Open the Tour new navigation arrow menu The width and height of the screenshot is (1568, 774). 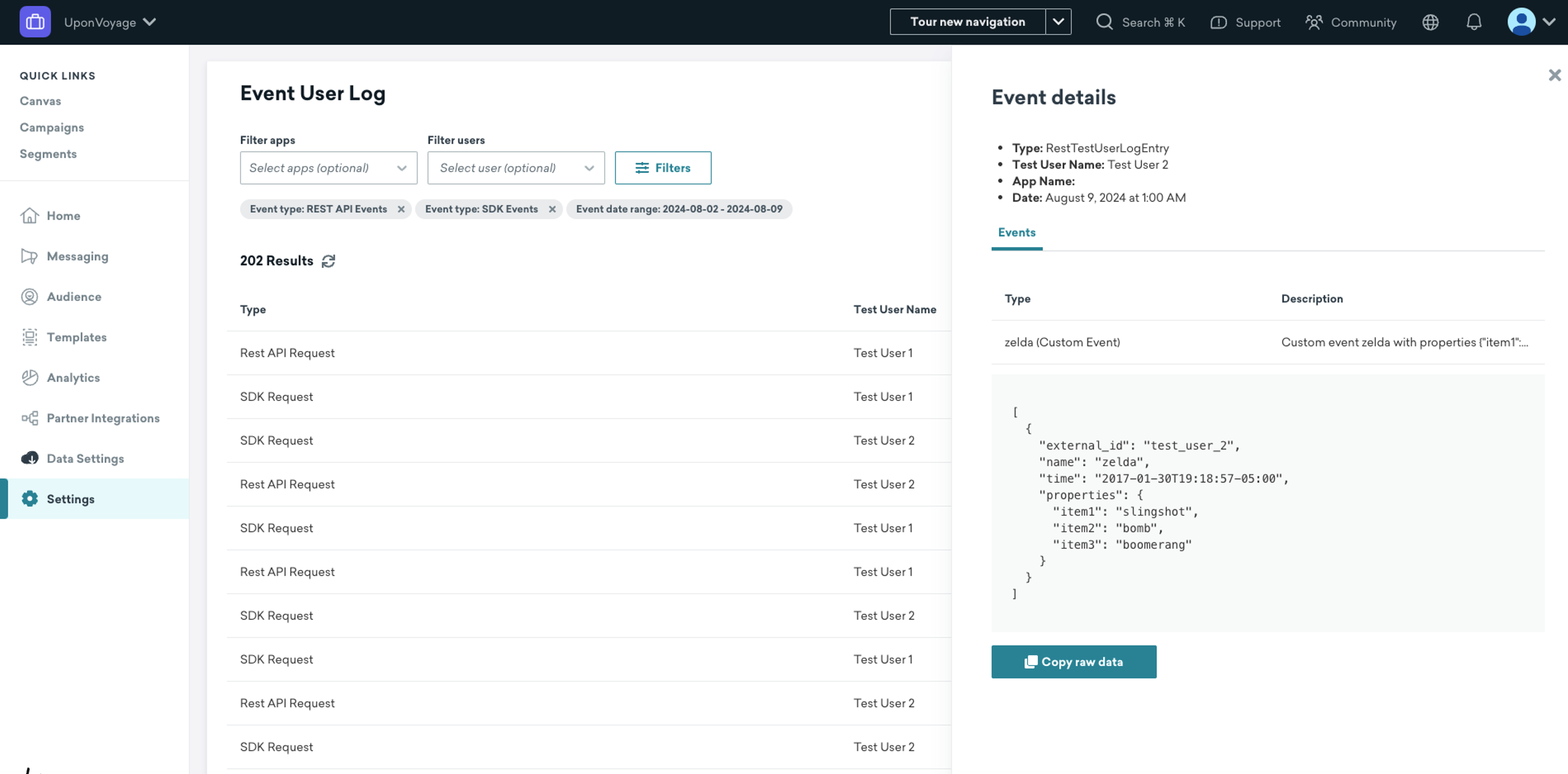1058,22
